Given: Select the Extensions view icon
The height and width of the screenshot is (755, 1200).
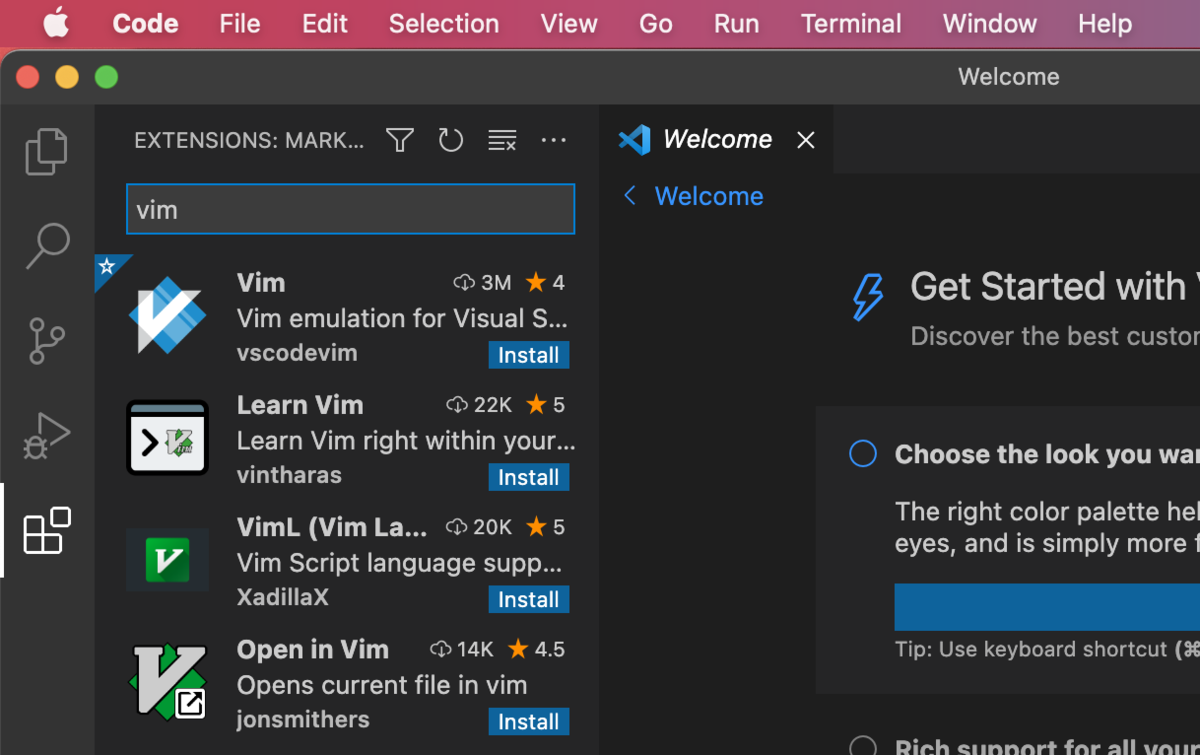Looking at the screenshot, I should (46, 531).
